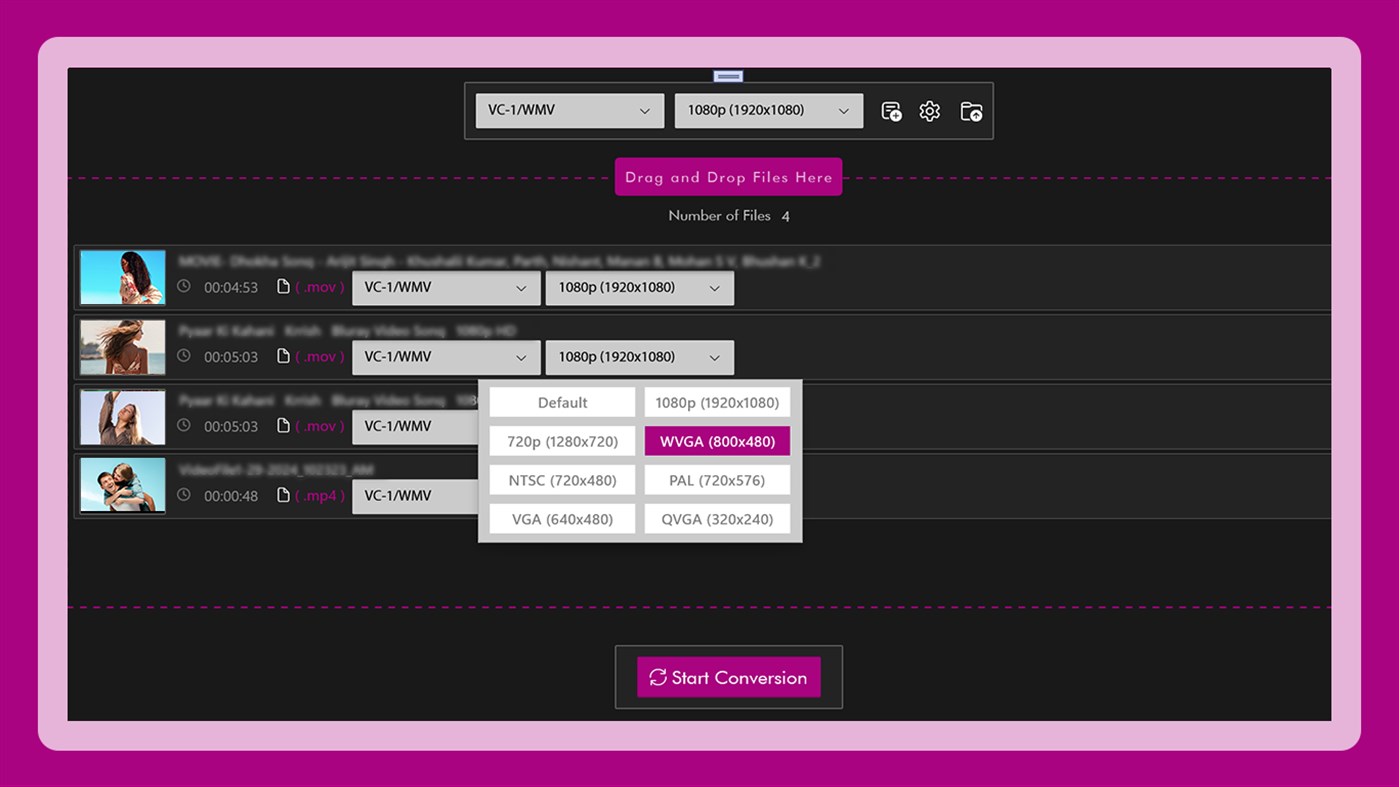Select VGA (640x480) resolution
This screenshot has width=1399, height=787.
click(561, 518)
